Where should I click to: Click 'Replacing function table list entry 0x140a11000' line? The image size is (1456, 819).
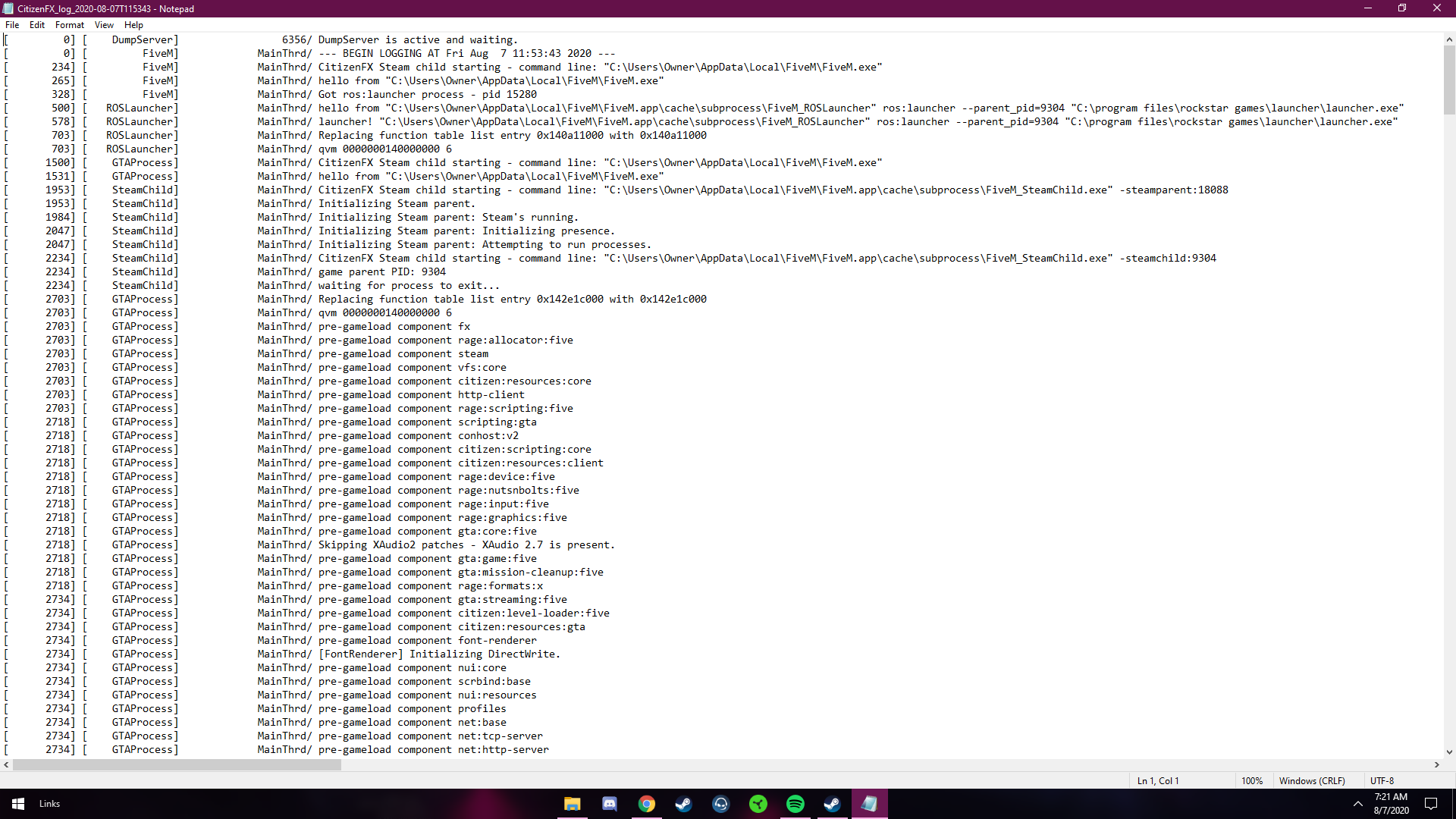coord(512,136)
